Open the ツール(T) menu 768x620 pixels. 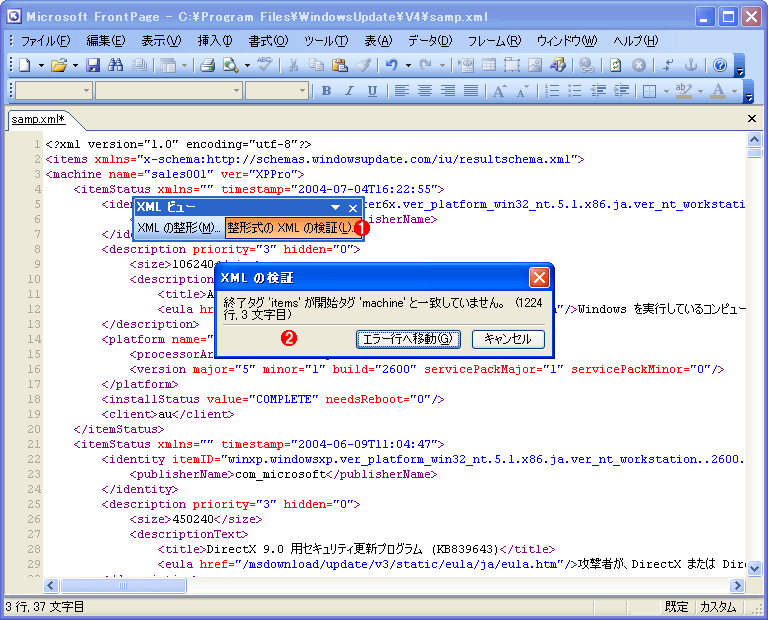pyautogui.click(x=326, y=41)
